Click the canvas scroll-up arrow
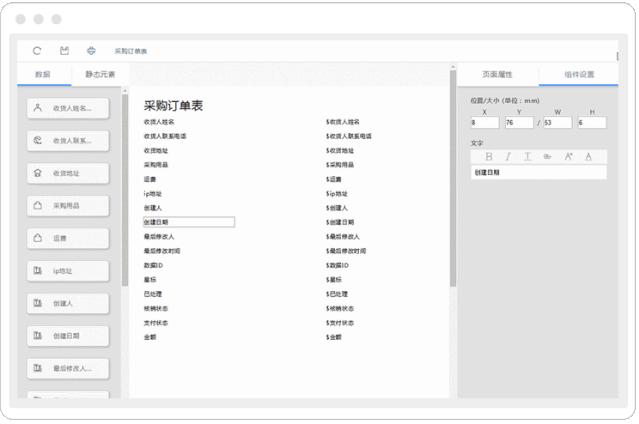This screenshot has height=424, width=639. (453, 66)
